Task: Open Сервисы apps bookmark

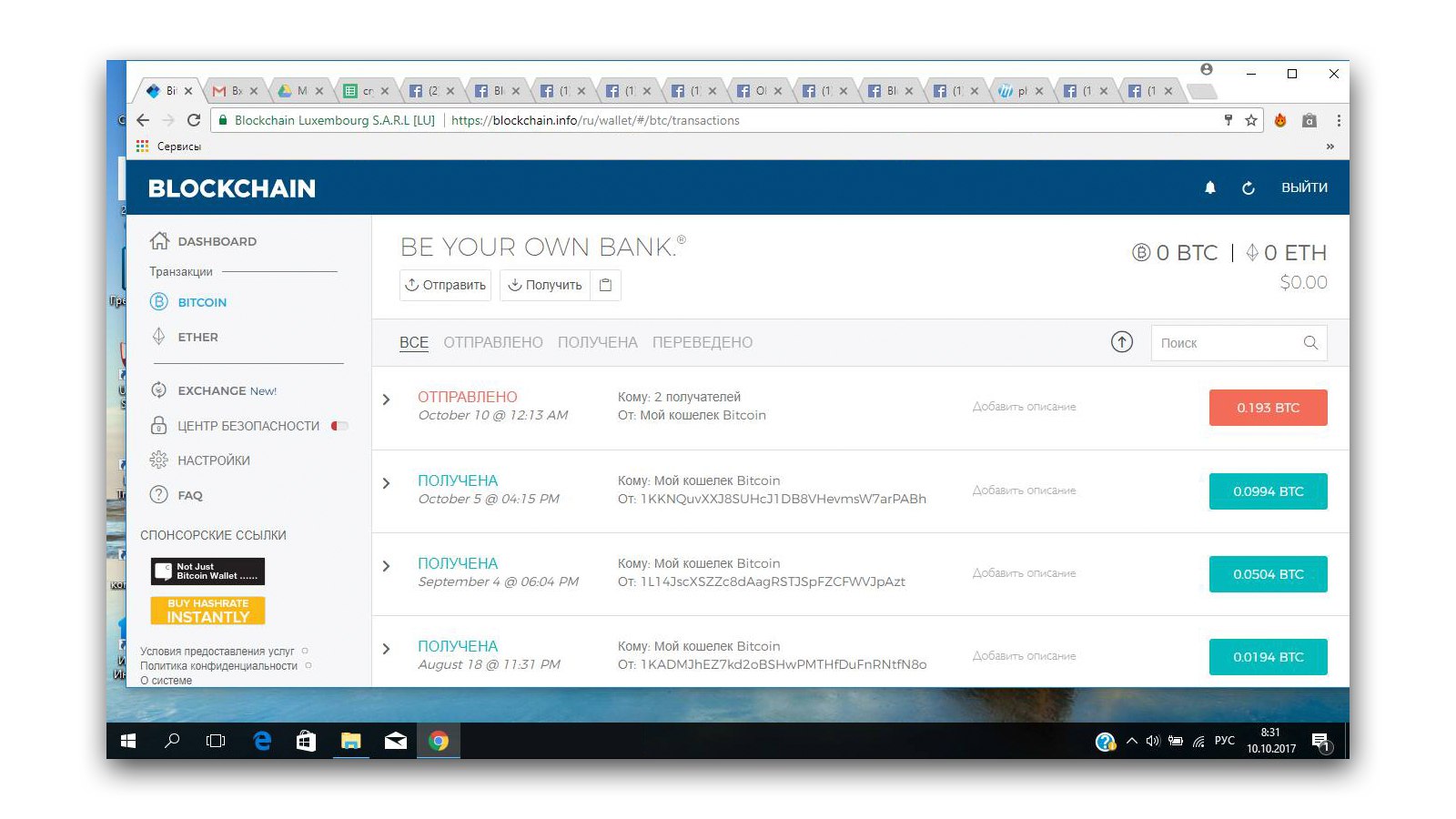Action: (x=168, y=146)
